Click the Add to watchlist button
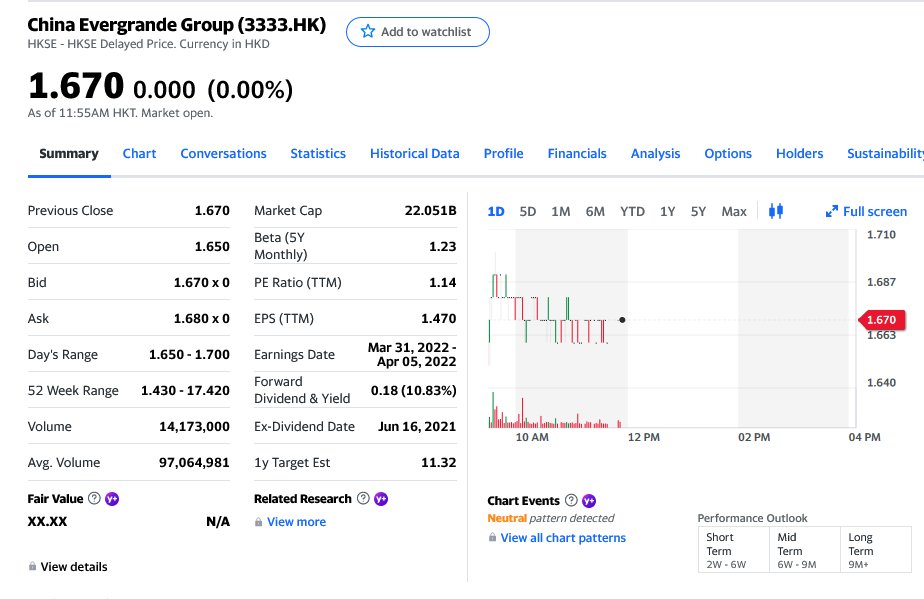 pyautogui.click(x=418, y=32)
